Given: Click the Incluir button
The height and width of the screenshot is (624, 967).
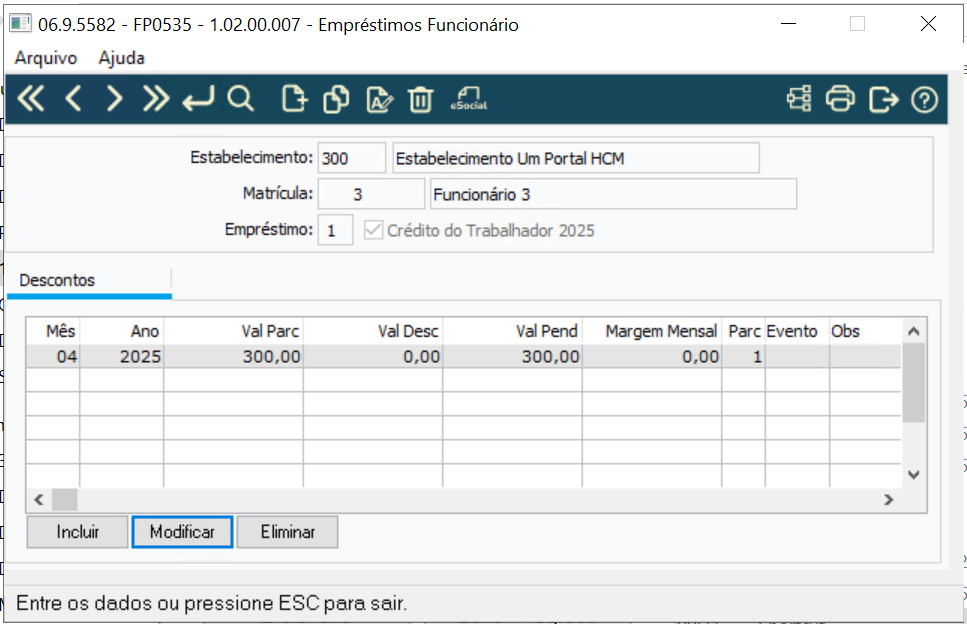Looking at the screenshot, I should pos(78,532).
